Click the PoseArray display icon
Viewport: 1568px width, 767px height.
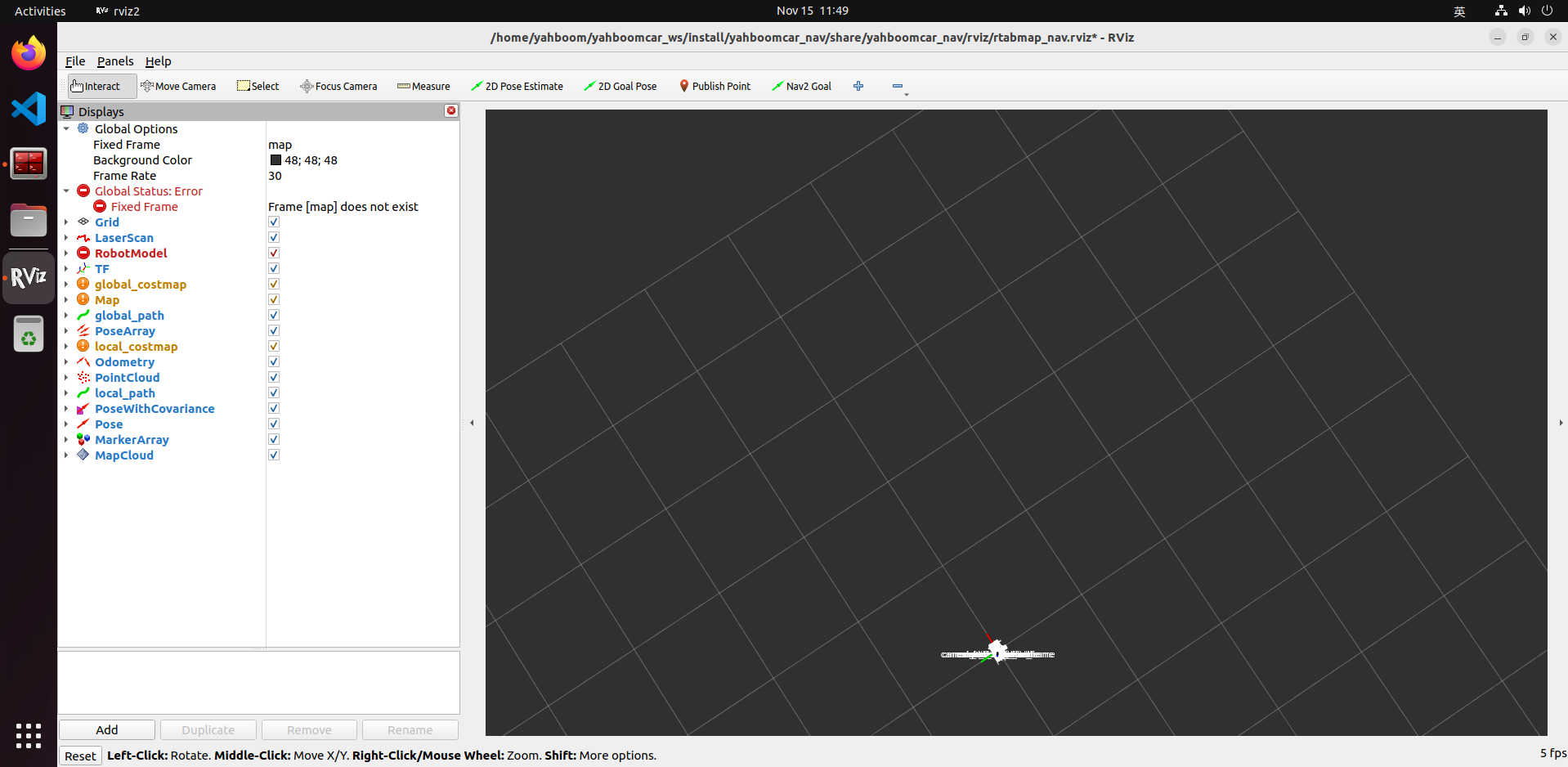pyautogui.click(x=83, y=330)
